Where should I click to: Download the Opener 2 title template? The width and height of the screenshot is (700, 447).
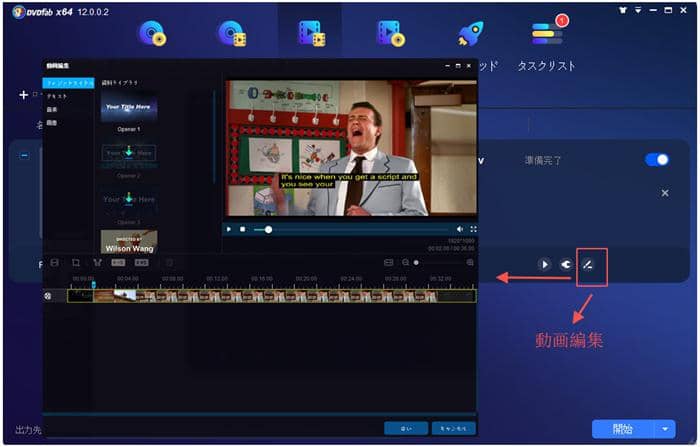(x=129, y=153)
